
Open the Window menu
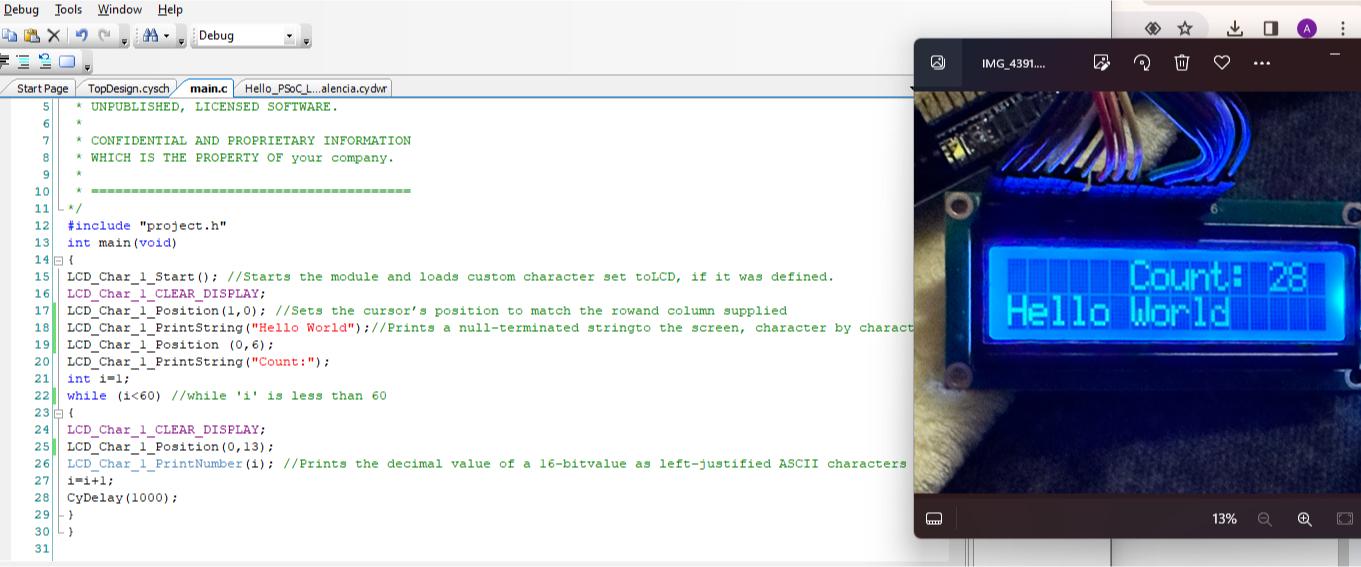click(x=119, y=9)
